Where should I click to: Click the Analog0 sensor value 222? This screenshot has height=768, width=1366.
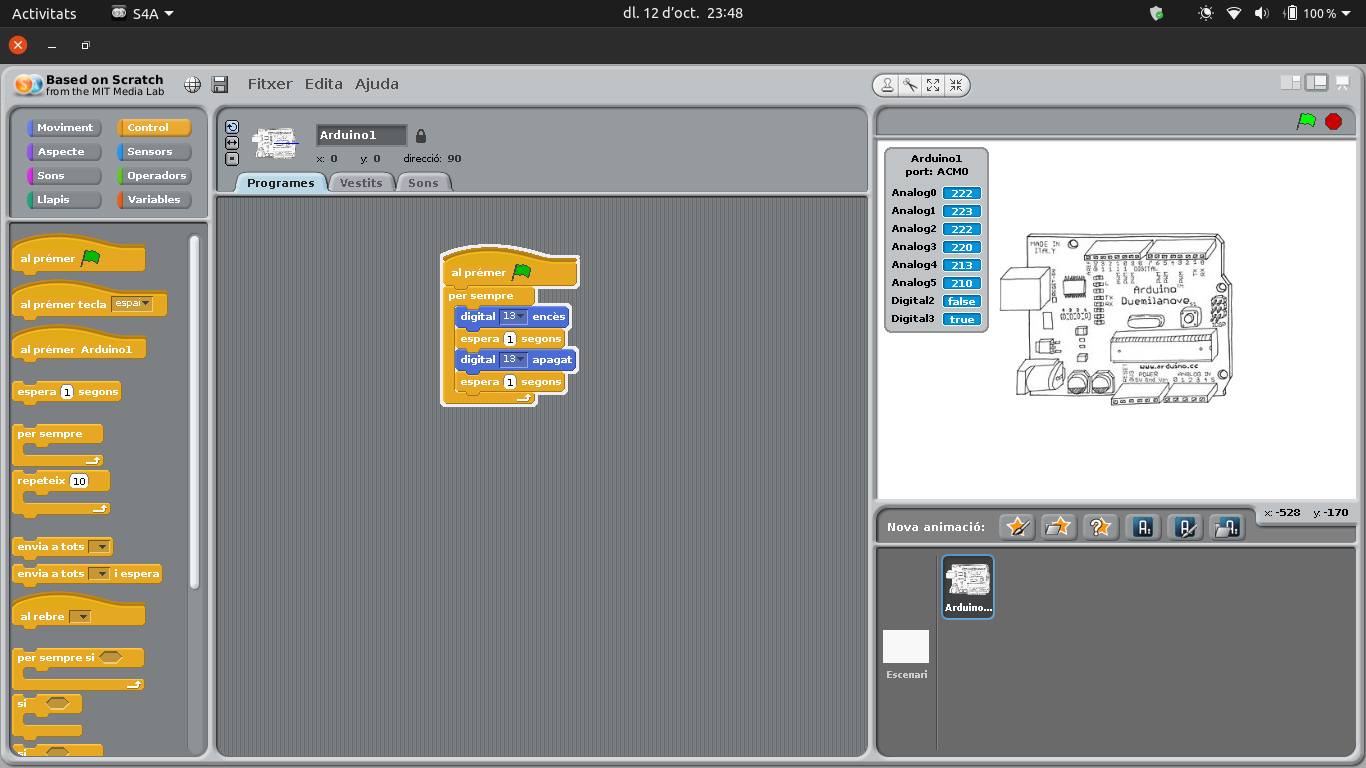pos(962,193)
